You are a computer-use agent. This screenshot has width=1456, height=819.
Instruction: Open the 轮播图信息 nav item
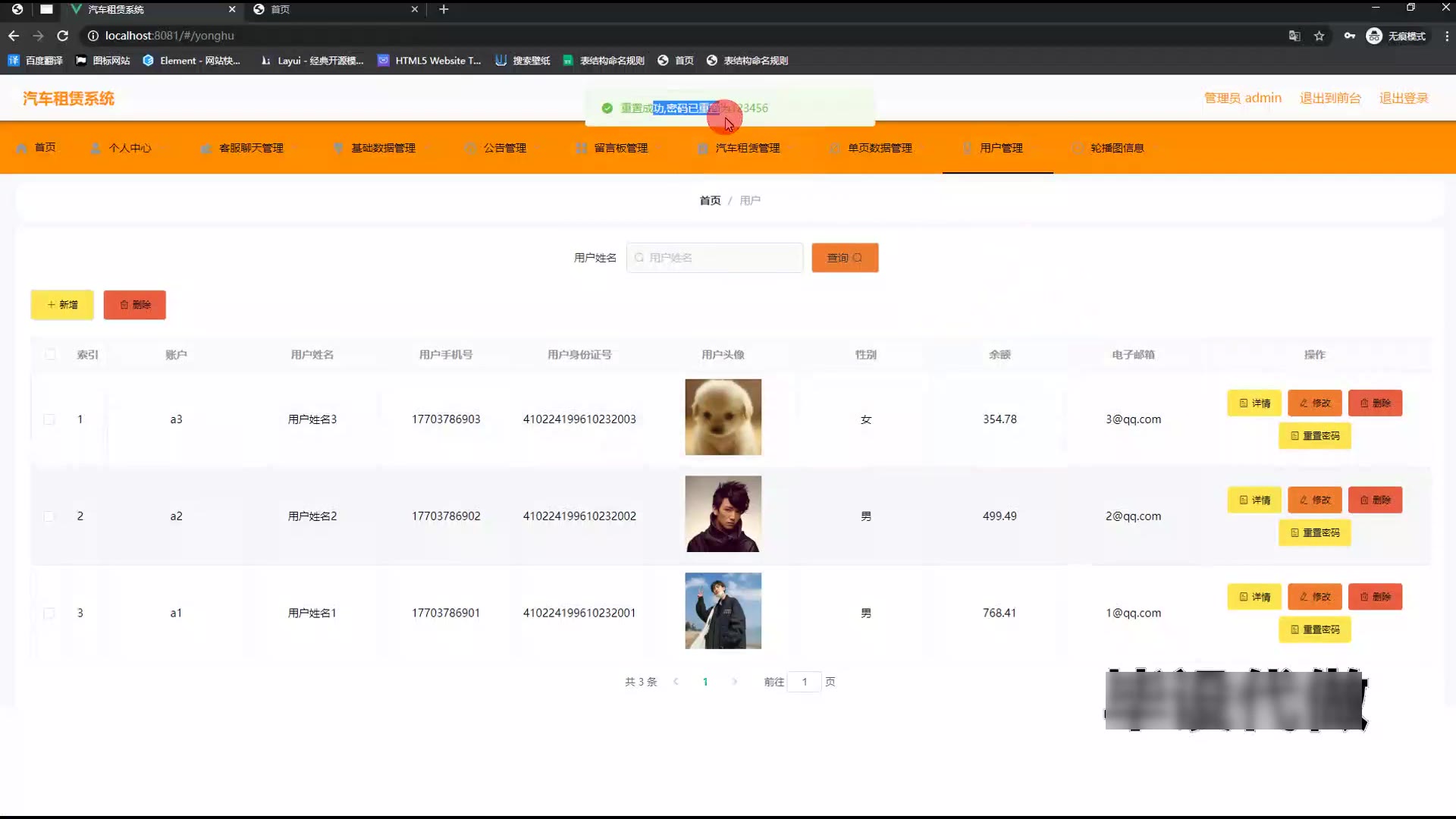point(1116,148)
